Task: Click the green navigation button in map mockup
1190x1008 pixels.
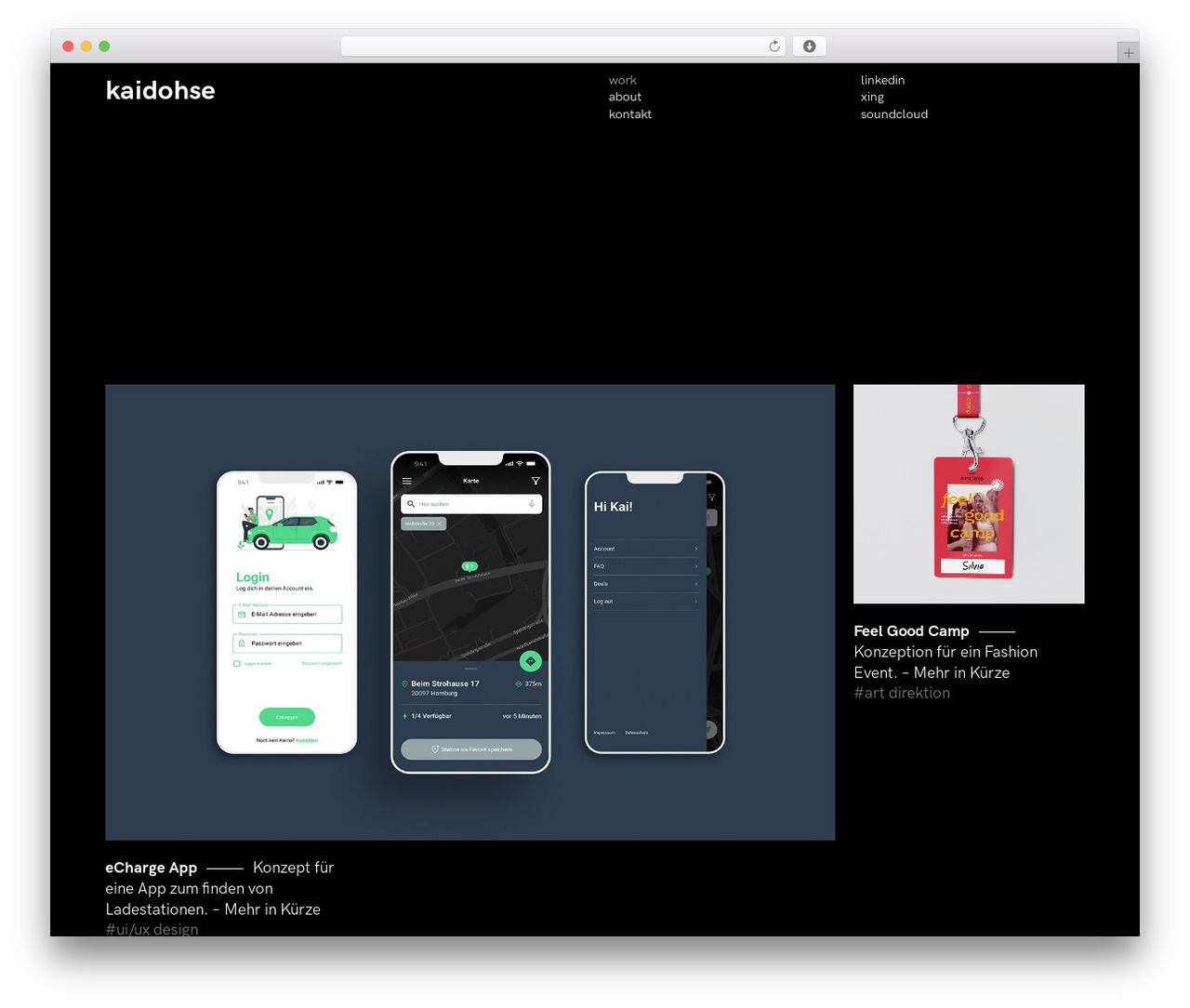Action: click(x=530, y=661)
